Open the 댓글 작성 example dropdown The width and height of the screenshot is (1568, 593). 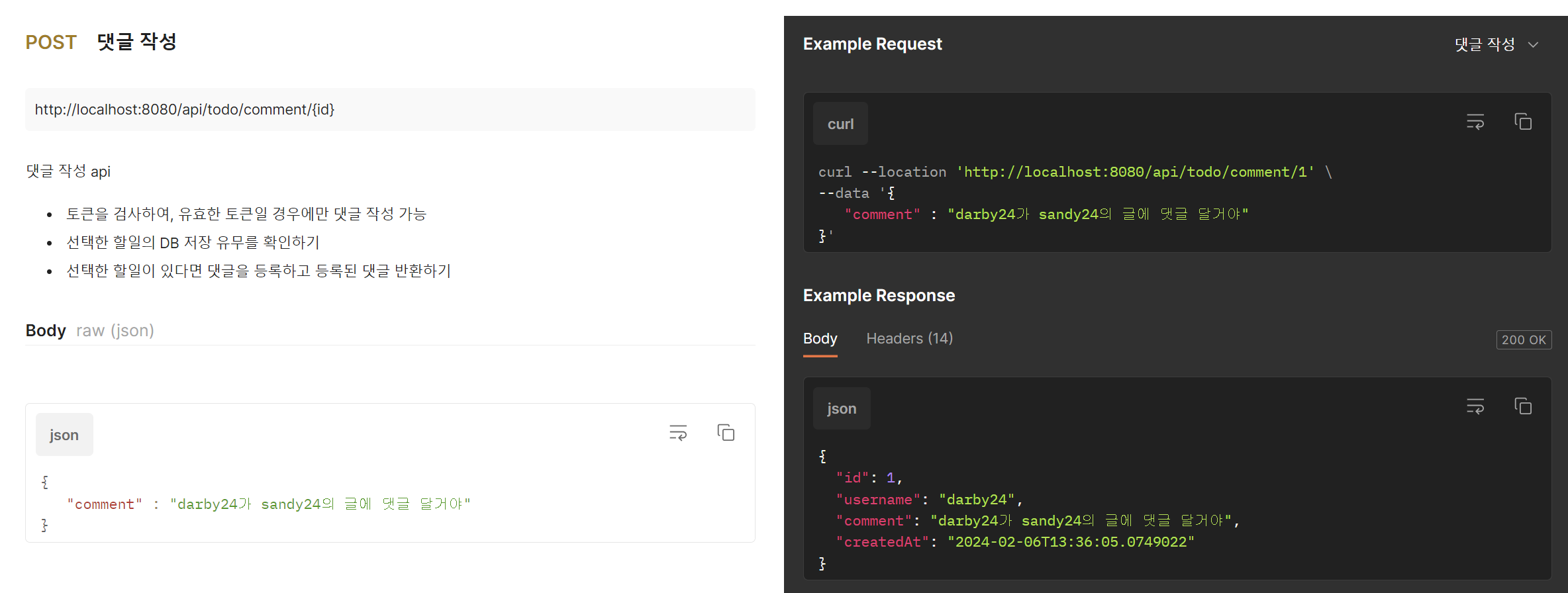[x=1495, y=44]
